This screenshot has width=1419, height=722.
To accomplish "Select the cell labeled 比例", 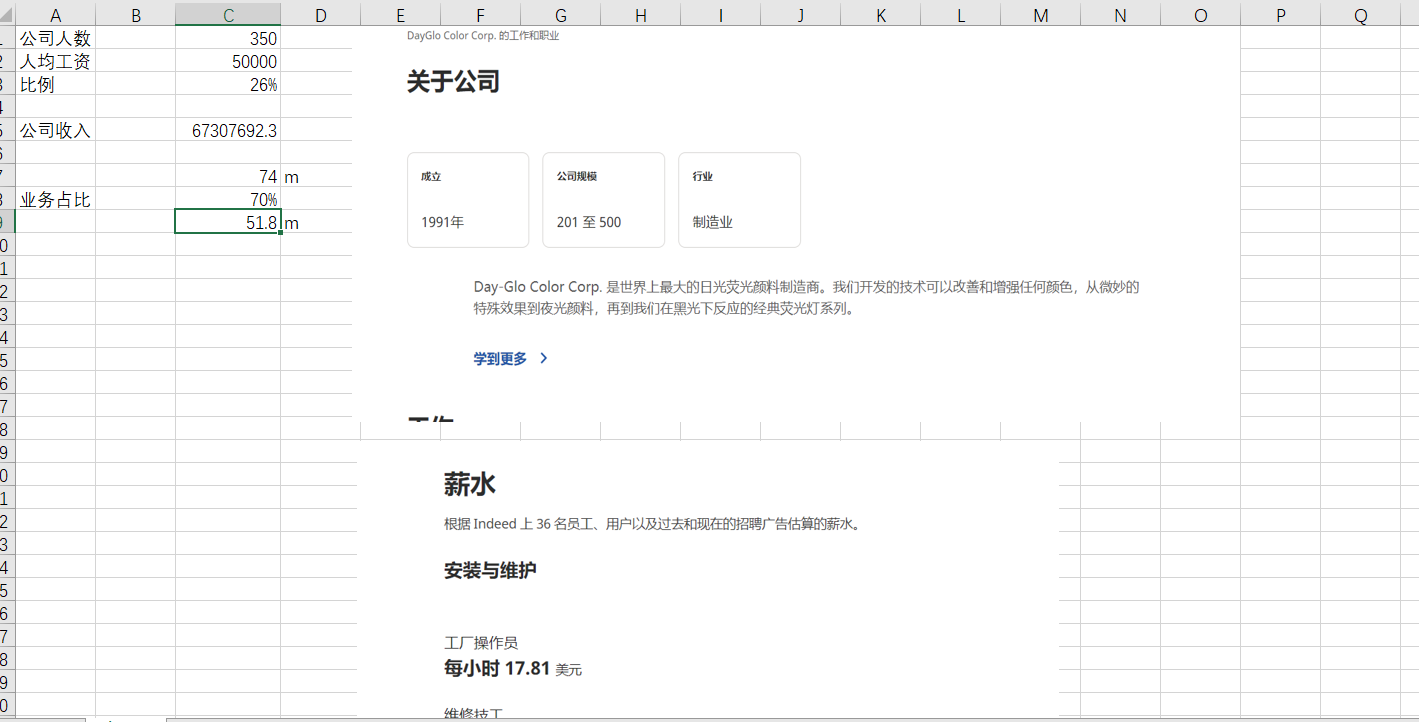I will [x=55, y=84].
